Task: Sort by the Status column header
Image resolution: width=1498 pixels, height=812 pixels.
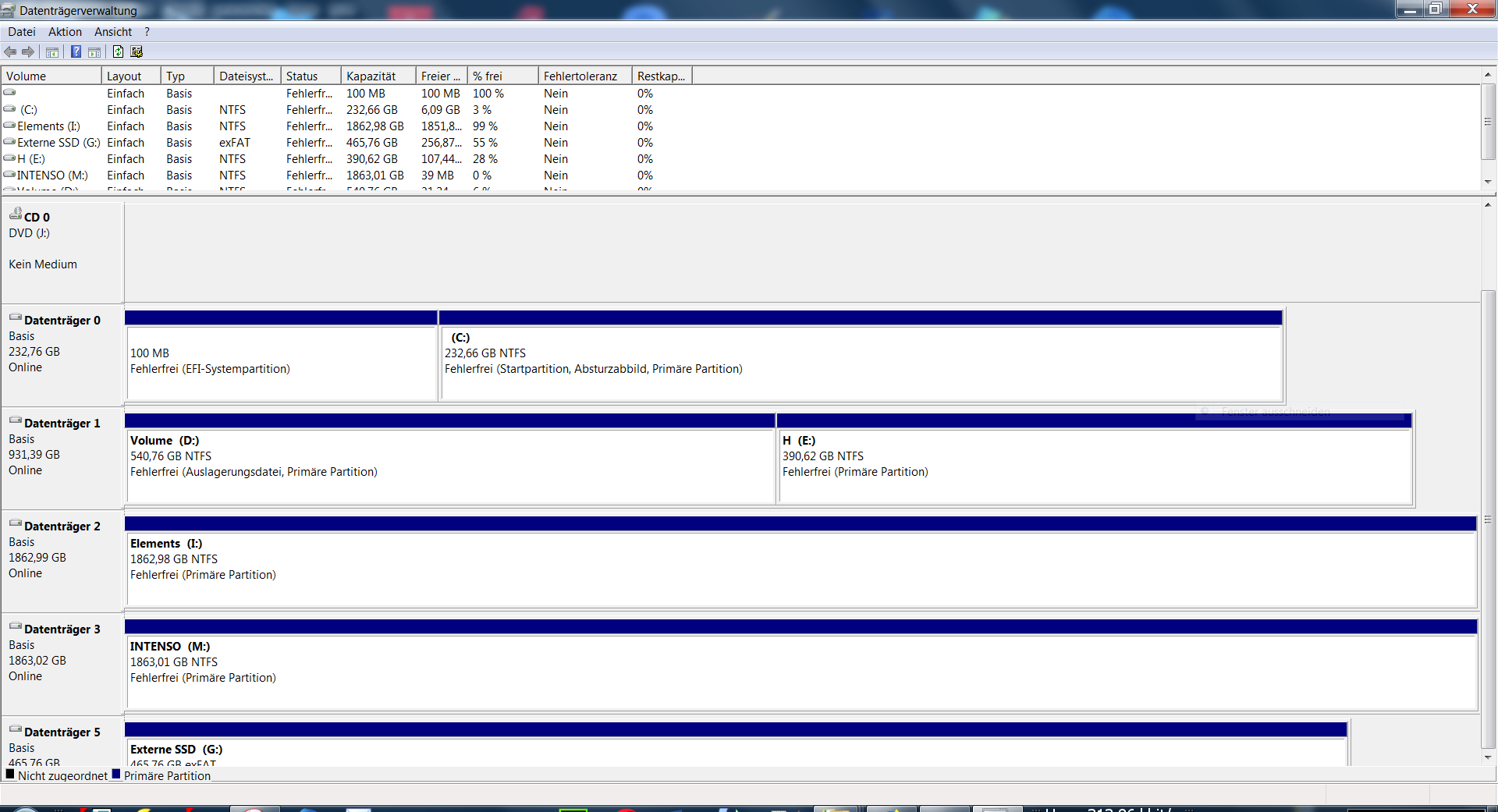Action: (311, 76)
